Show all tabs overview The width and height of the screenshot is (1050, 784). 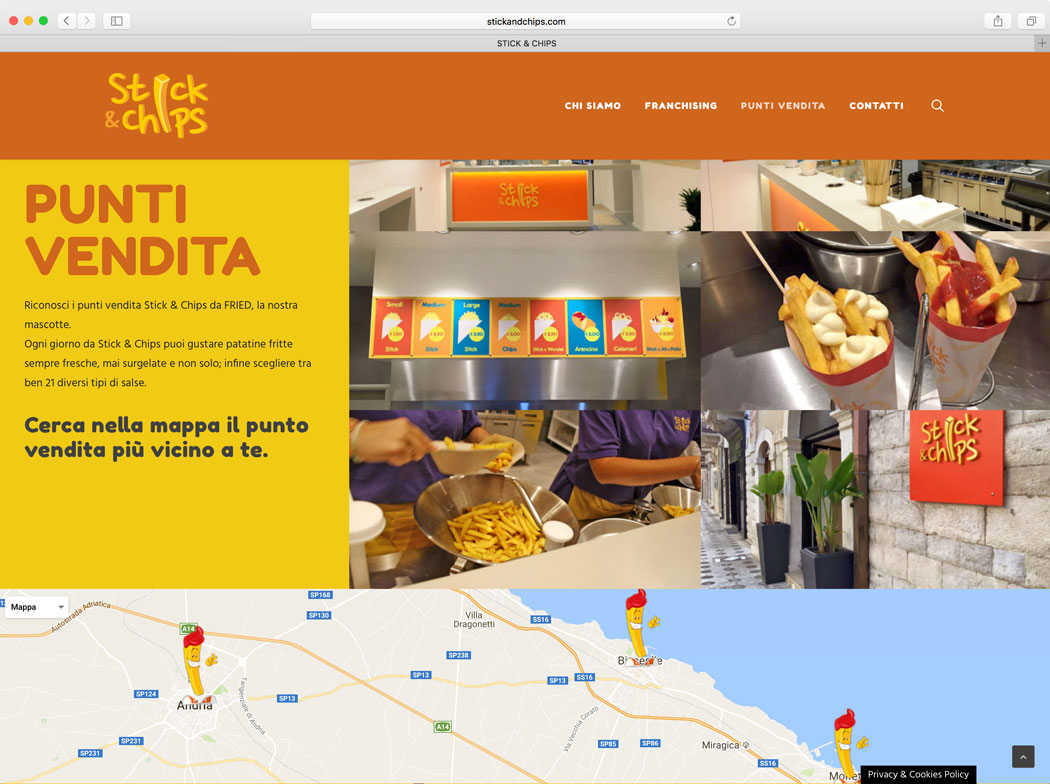pyautogui.click(x=1031, y=21)
